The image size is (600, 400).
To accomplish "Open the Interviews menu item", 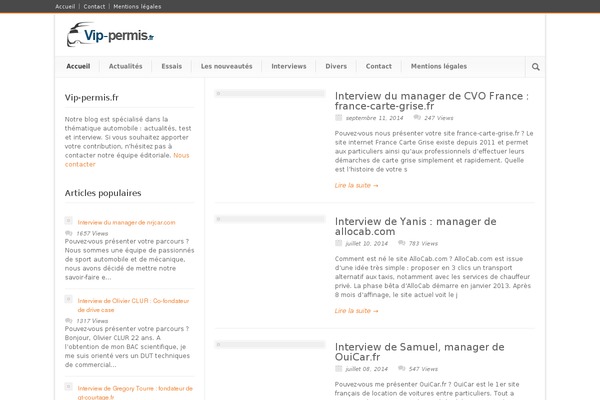I will click(x=289, y=66).
